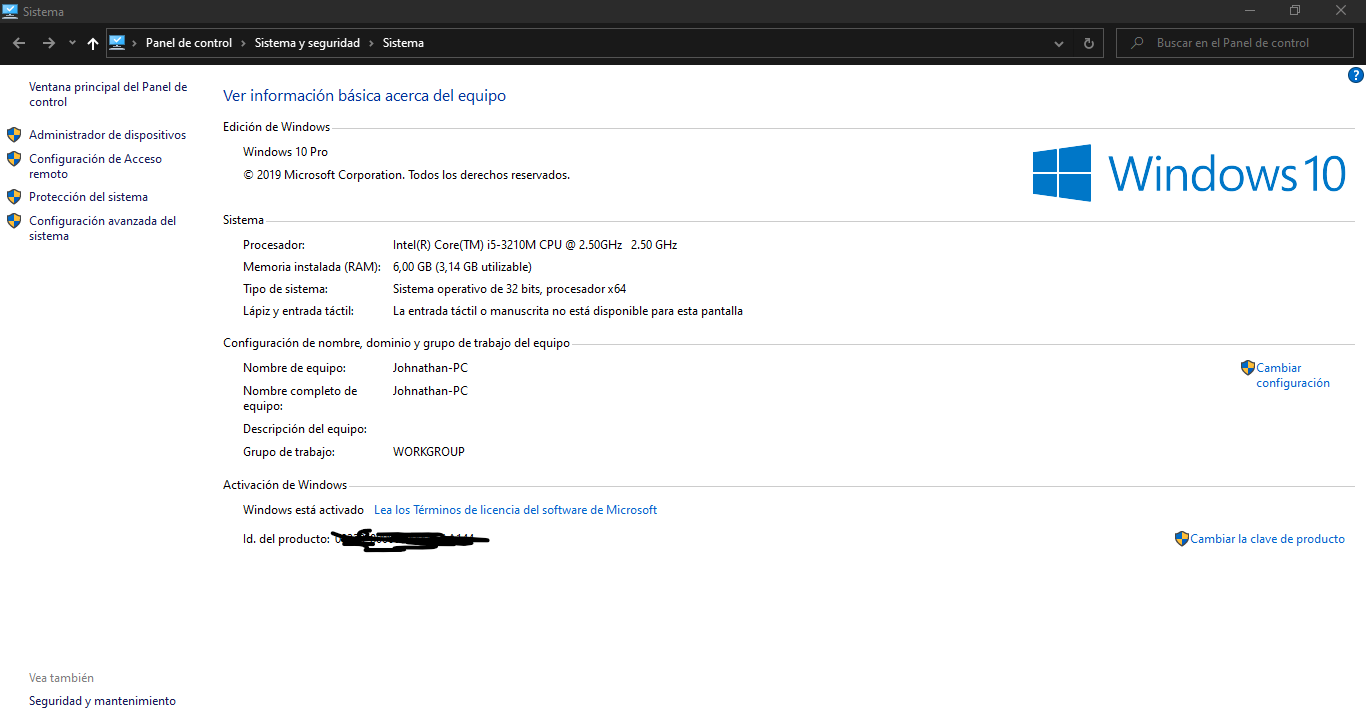Open help with the blue question mark icon

(x=1356, y=75)
